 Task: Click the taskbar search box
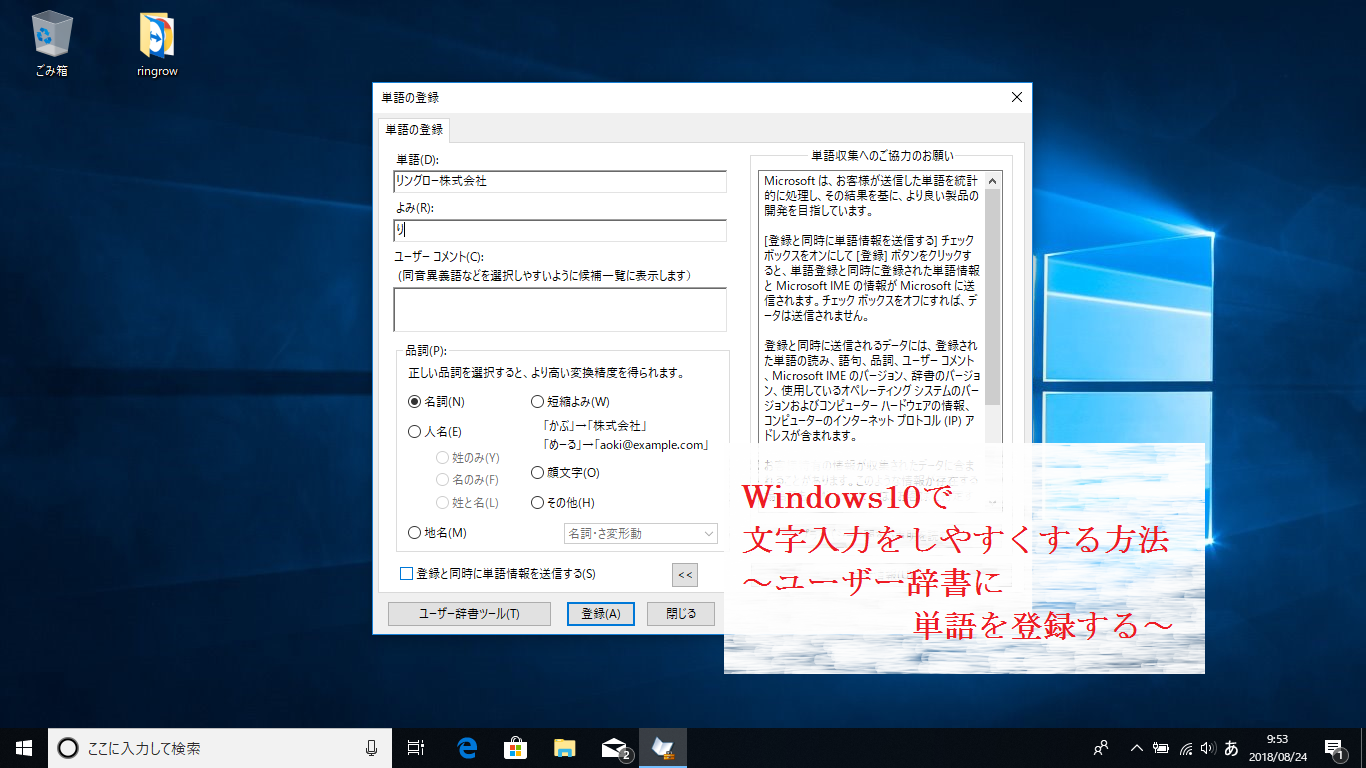pyautogui.click(x=219, y=747)
